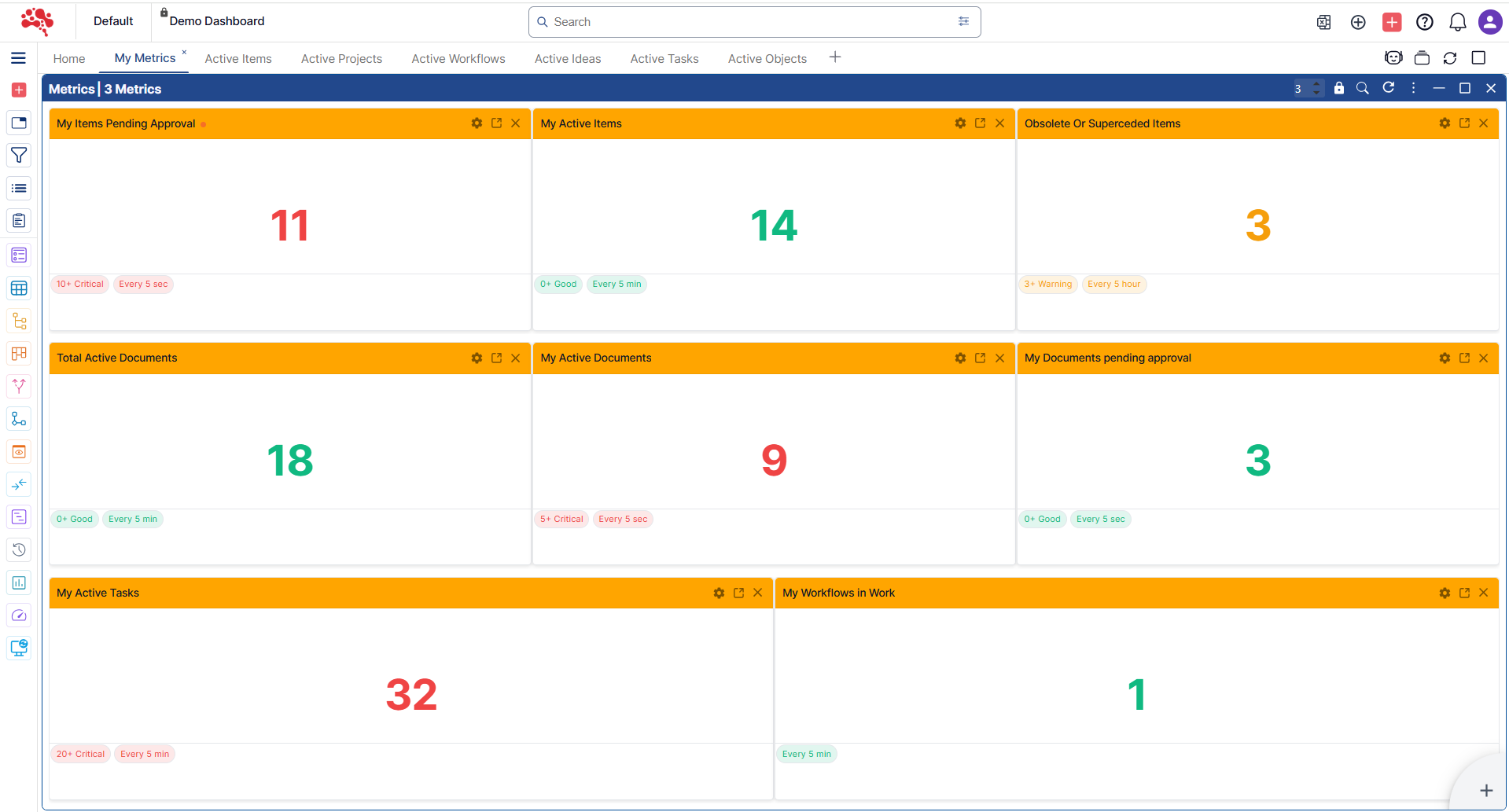The width and height of the screenshot is (1509, 812).
Task: Click the help question mark icon
Action: pyautogui.click(x=1424, y=22)
